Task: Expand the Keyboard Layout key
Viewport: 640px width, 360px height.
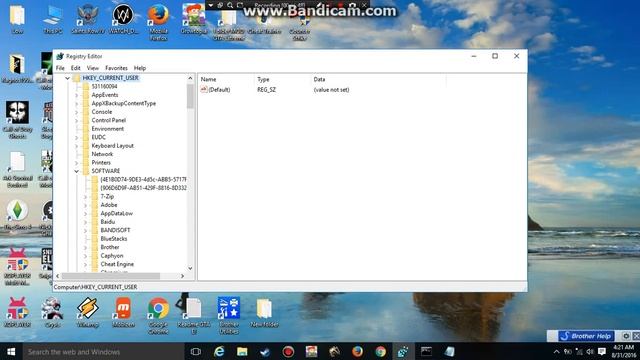Action: (x=76, y=146)
